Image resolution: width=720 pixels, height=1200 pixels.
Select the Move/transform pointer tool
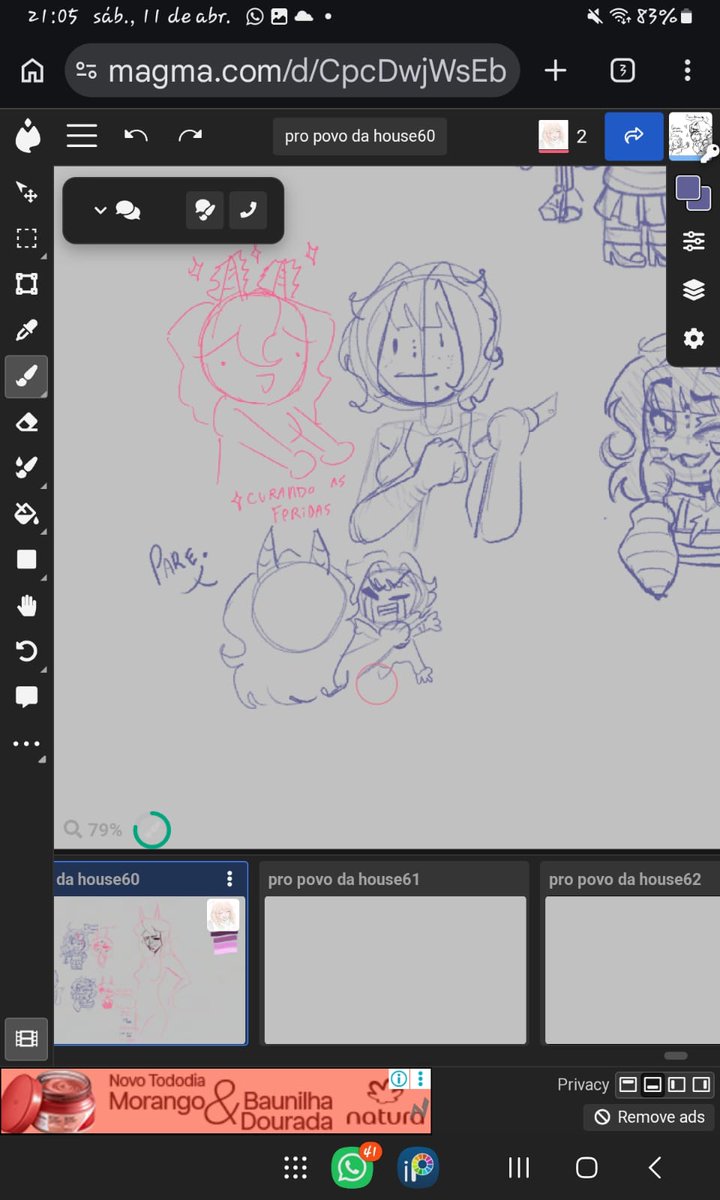27,191
